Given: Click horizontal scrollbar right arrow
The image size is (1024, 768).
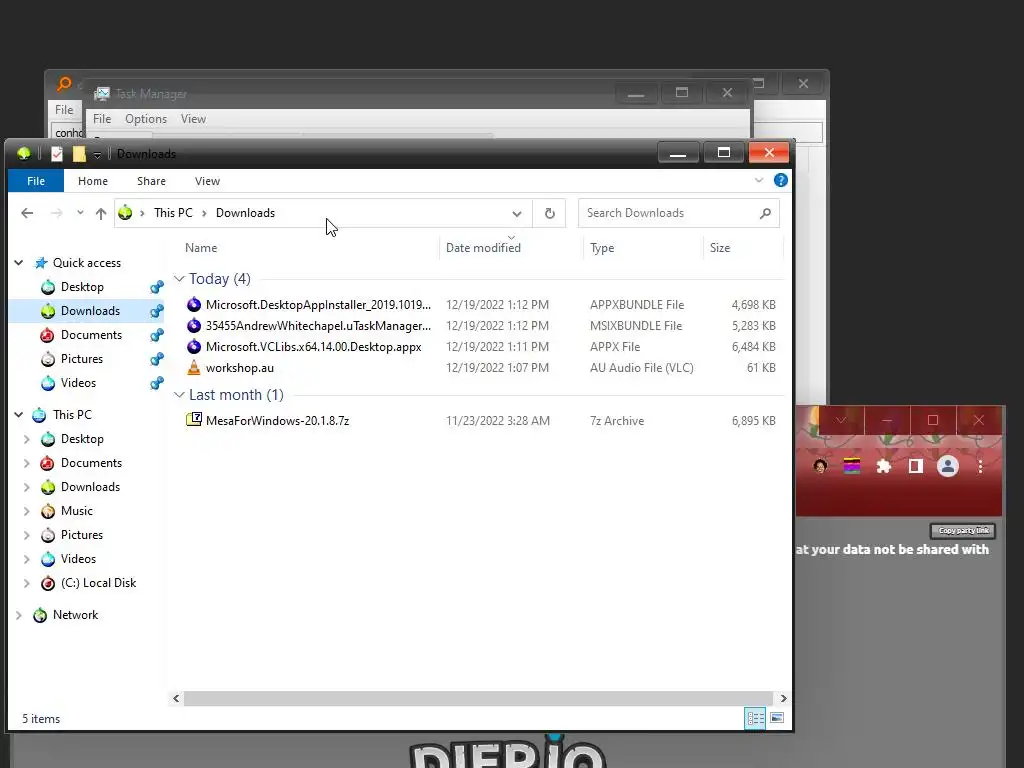Looking at the screenshot, I should (783, 698).
